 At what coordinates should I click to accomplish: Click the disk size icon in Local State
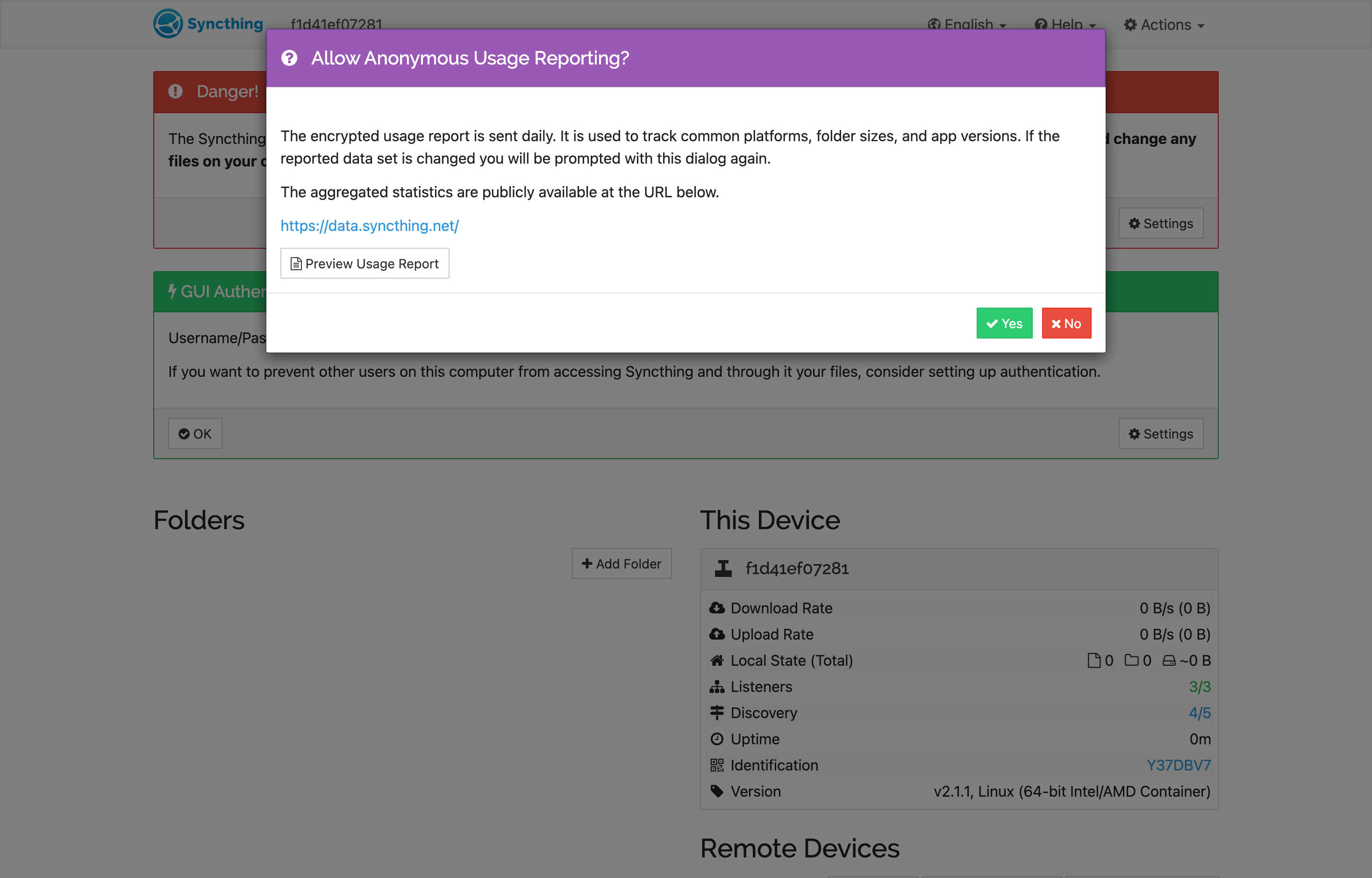pyautogui.click(x=1169, y=661)
